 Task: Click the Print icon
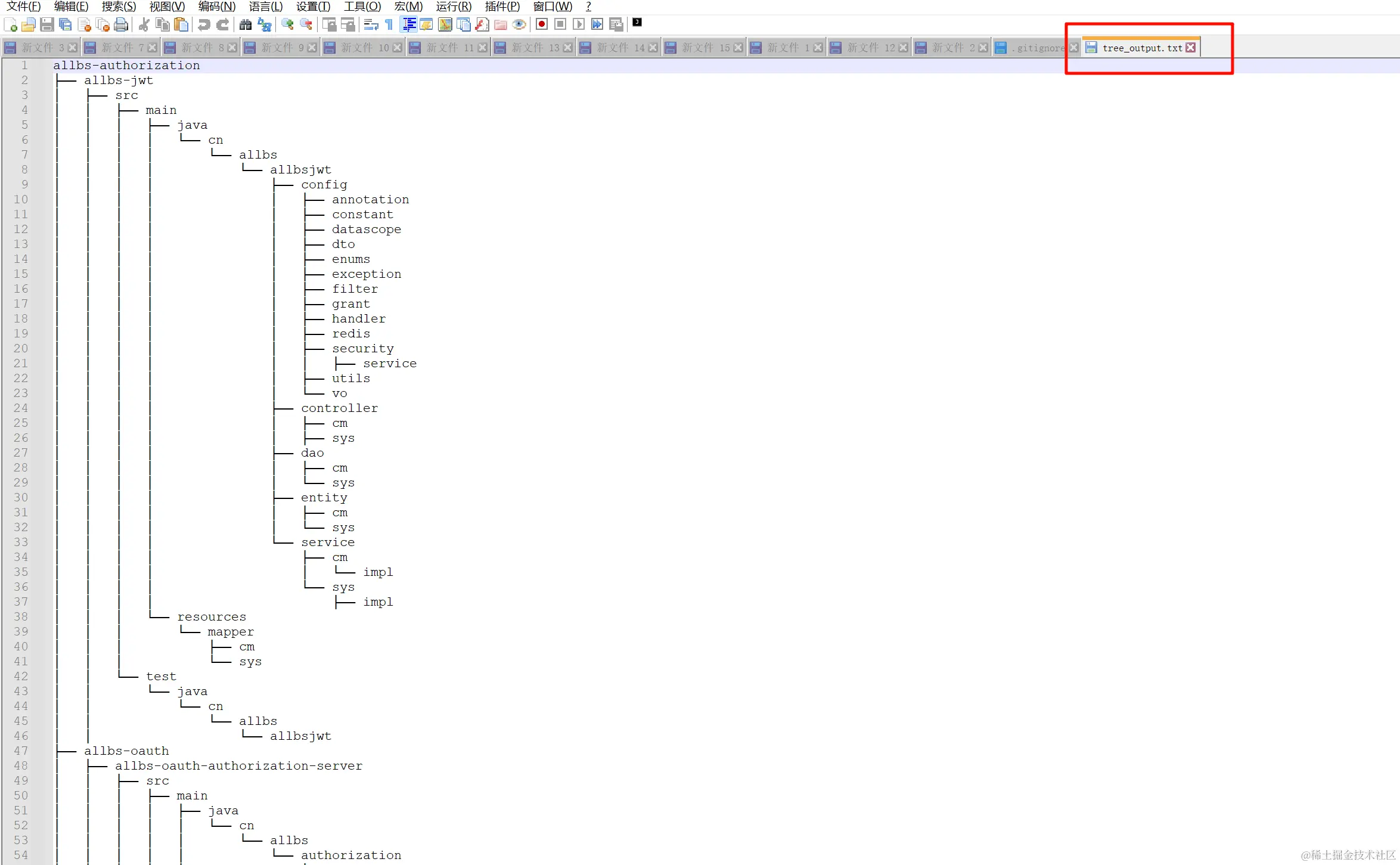click(121, 24)
